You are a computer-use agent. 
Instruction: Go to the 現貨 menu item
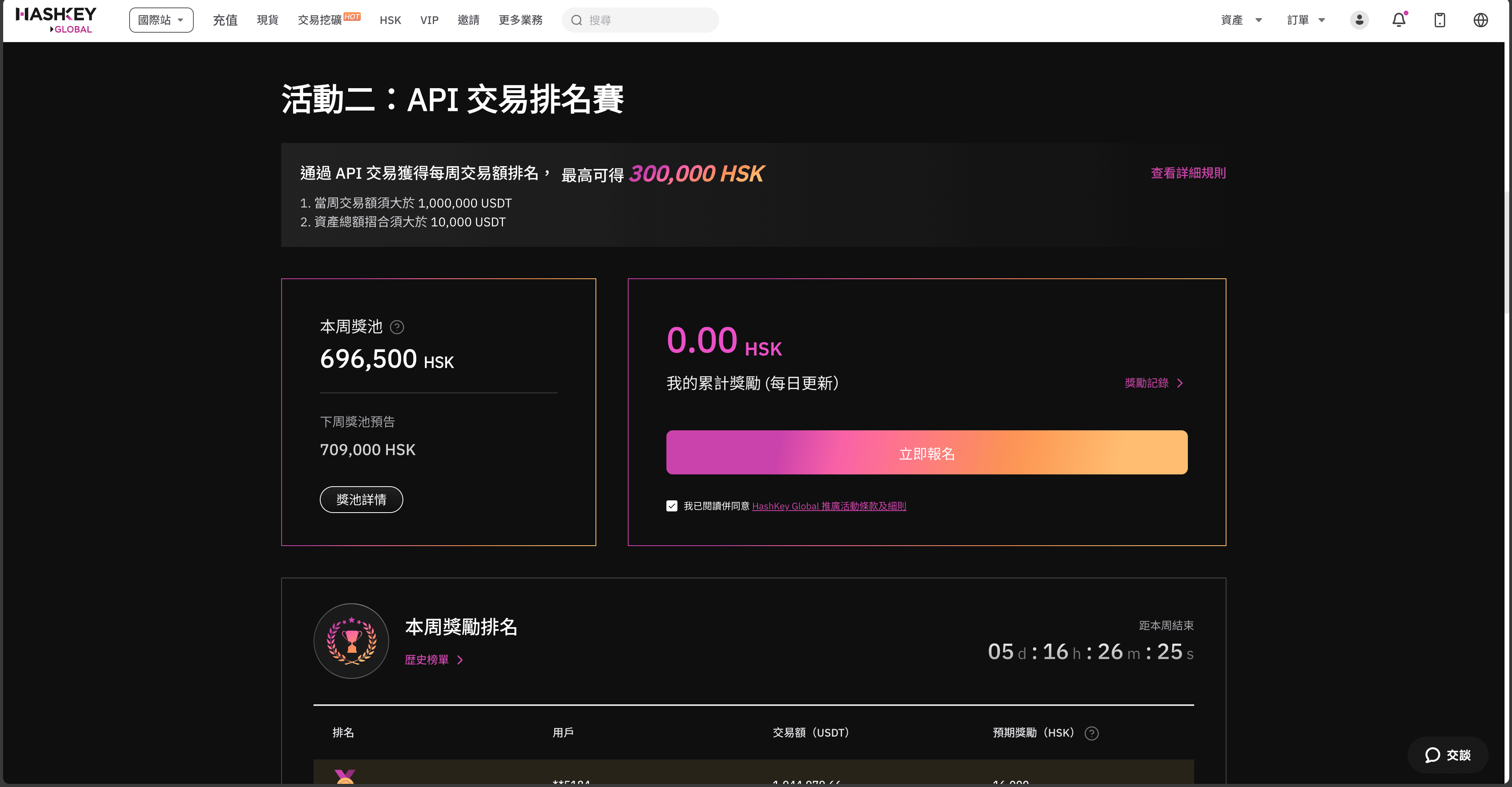click(x=268, y=20)
